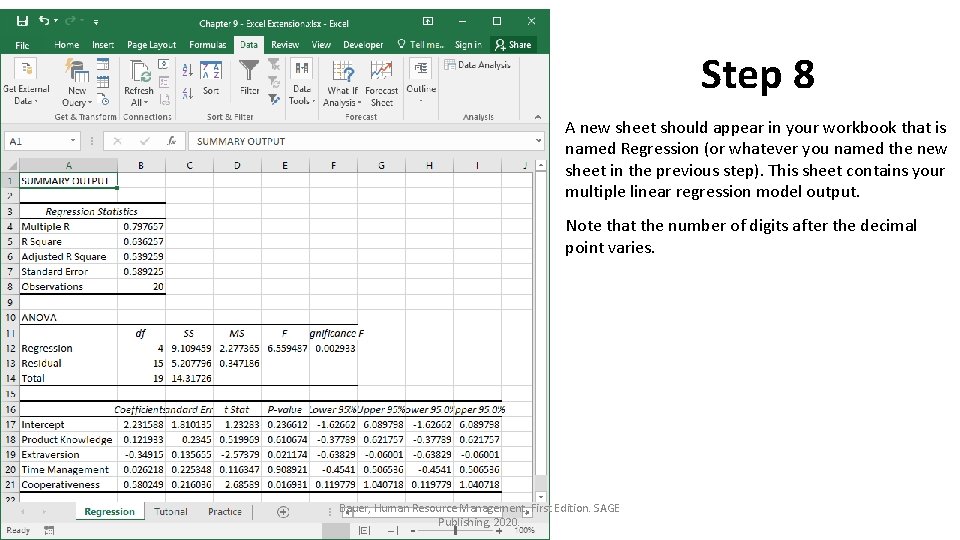Select the Regression sheet tab
Image resolution: width=960 pixels, height=540 pixels.
(x=110, y=512)
